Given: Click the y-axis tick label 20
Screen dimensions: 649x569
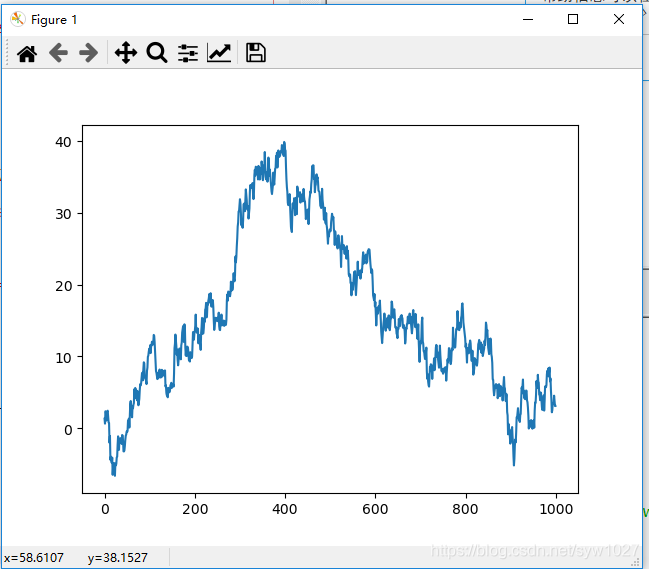Looking at the screenshot, I should [x=63, y=286].
